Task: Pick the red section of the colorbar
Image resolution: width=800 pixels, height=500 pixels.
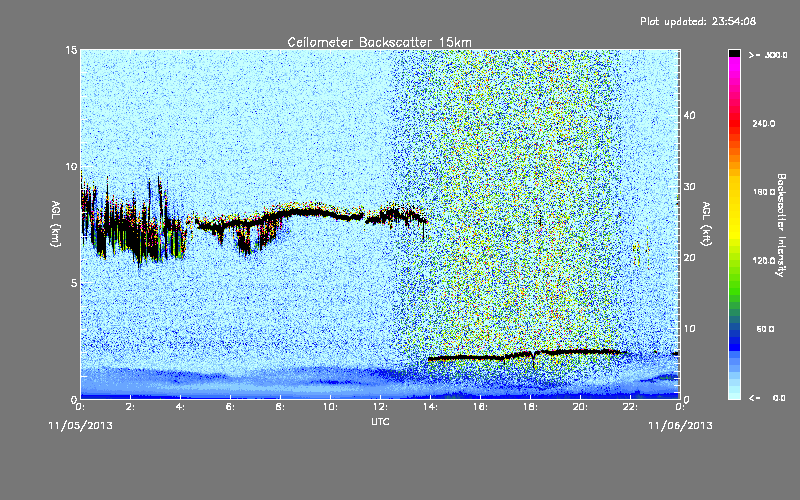Action: point(734,125)
